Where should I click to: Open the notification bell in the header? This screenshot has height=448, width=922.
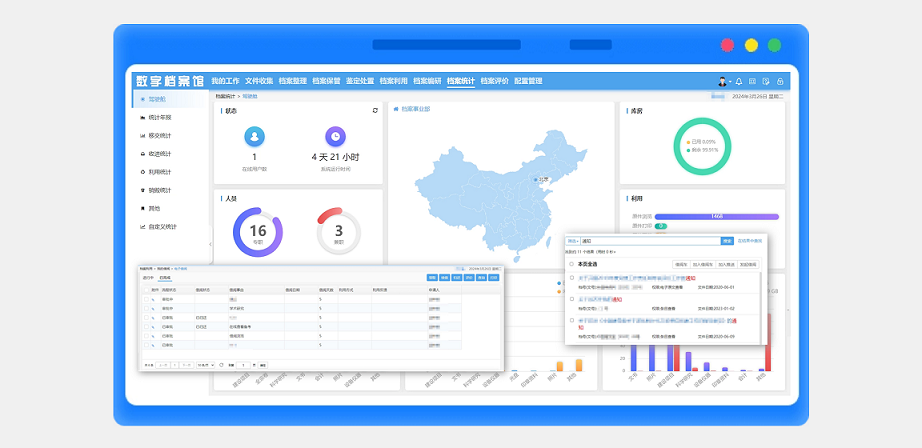point(739,81)
